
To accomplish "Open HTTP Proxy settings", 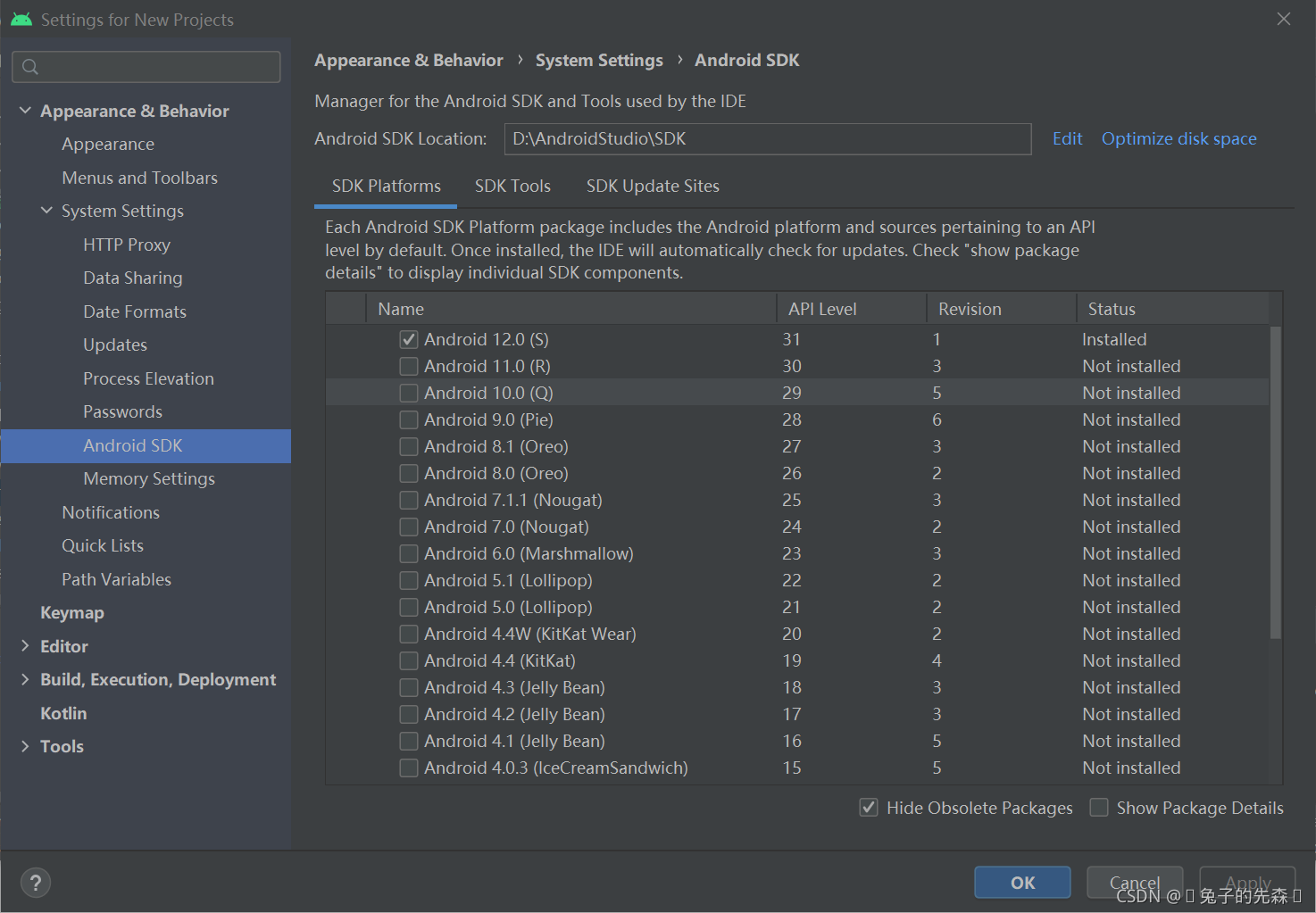I will [127, 245].
